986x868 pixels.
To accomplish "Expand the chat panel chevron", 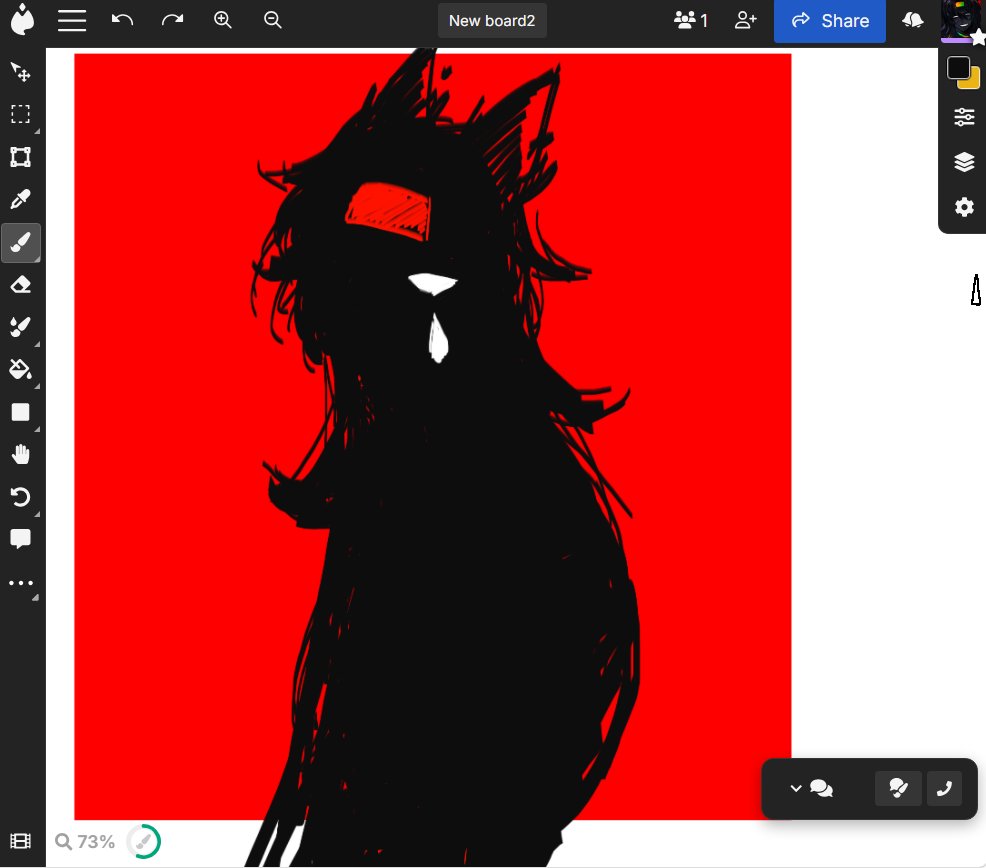I will pyautogui.click(x=795, y=788).
